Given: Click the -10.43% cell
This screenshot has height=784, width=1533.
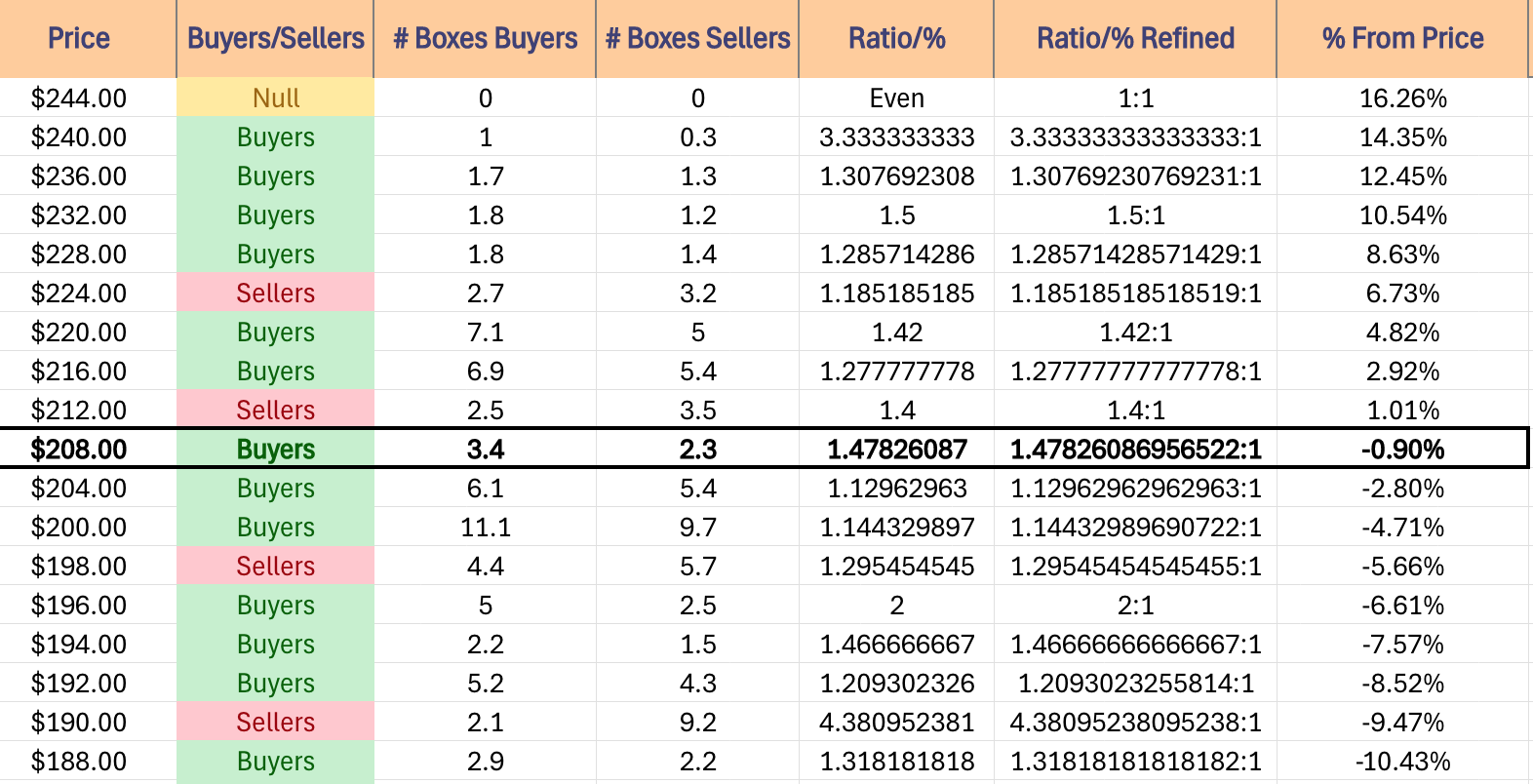Looking at the screenshot, I should (x=1402, y=761).
